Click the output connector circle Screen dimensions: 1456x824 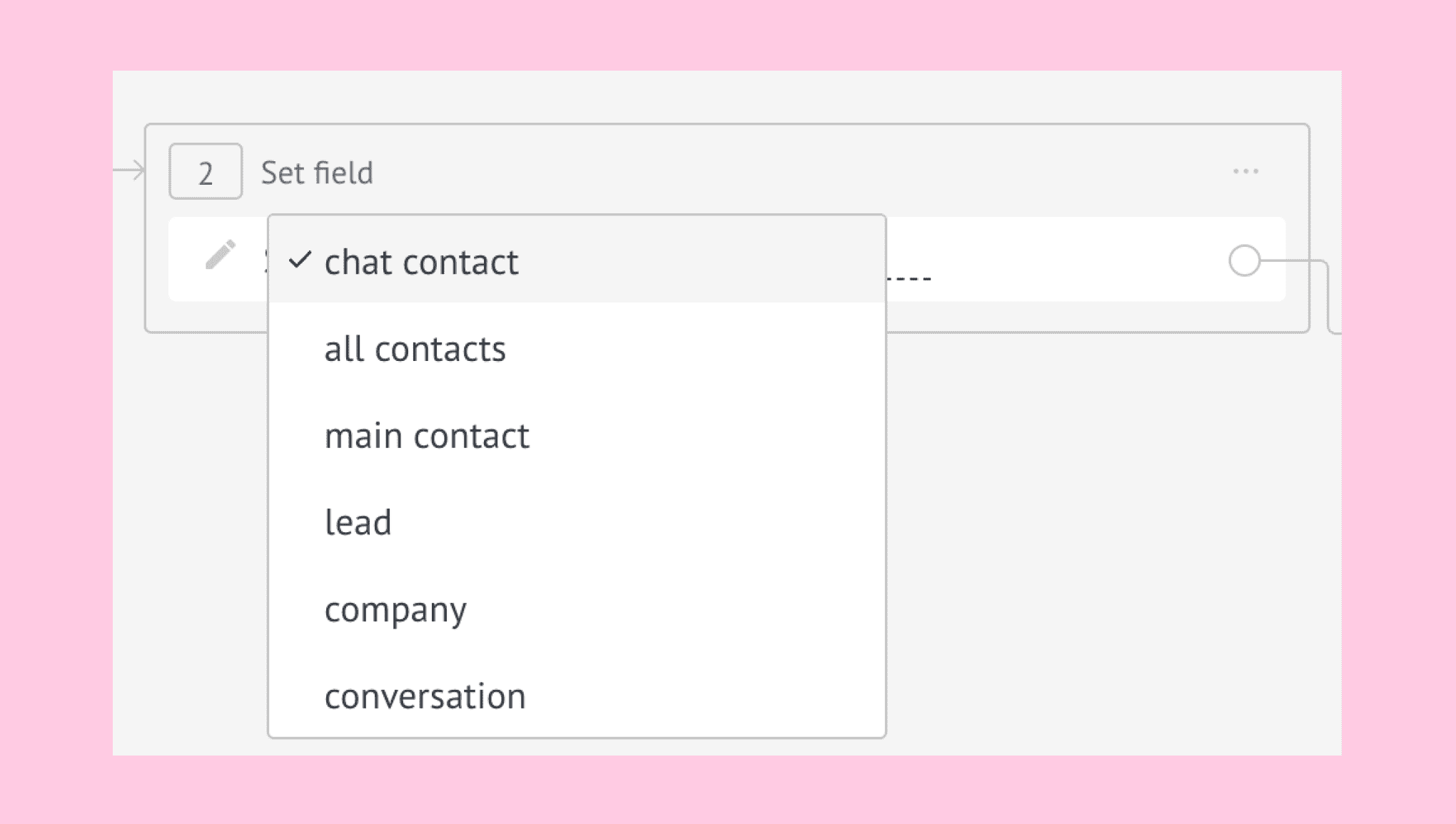(x=1244, y=260)
